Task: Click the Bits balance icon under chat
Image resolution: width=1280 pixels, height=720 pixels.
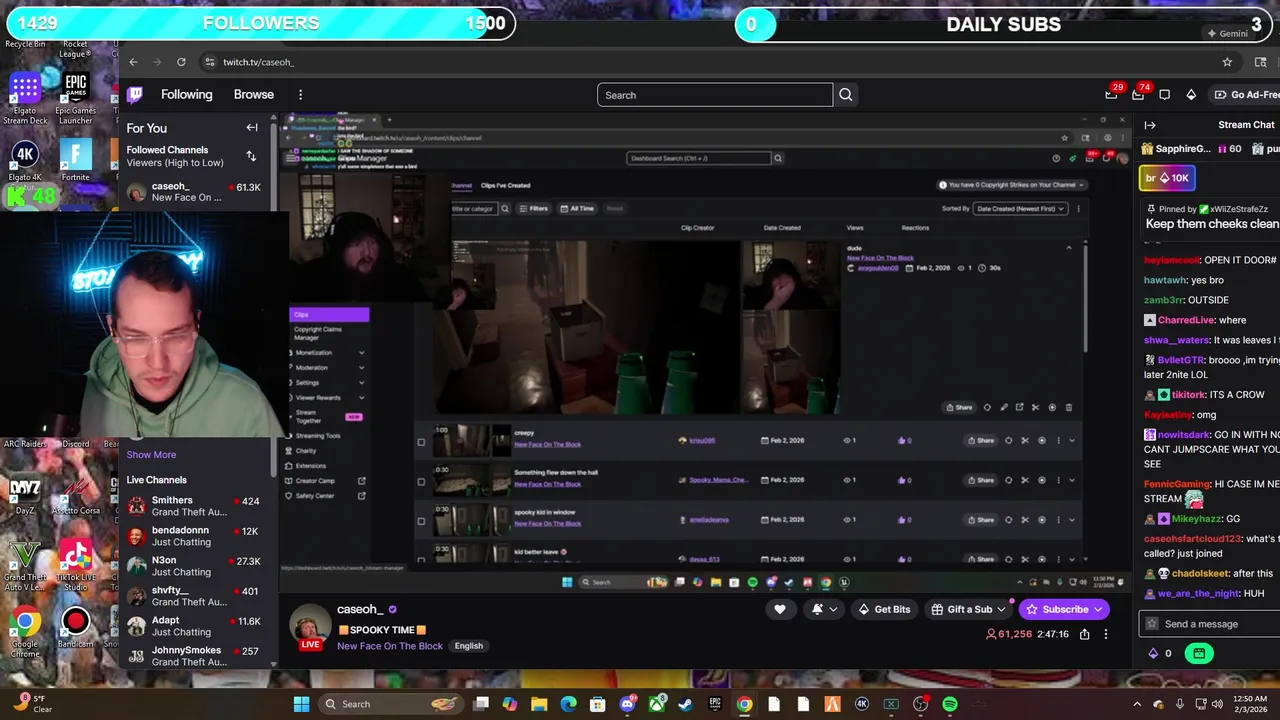Action: (1153, 653)
